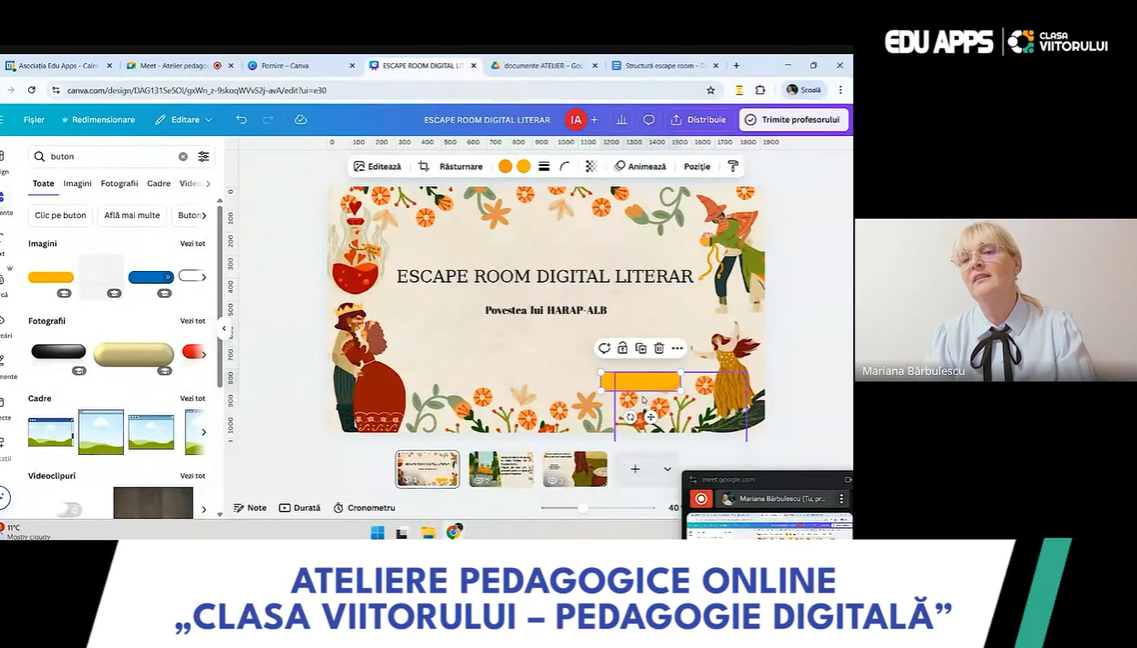
Task: Reload the Canva page
Action: click(31, 90)
